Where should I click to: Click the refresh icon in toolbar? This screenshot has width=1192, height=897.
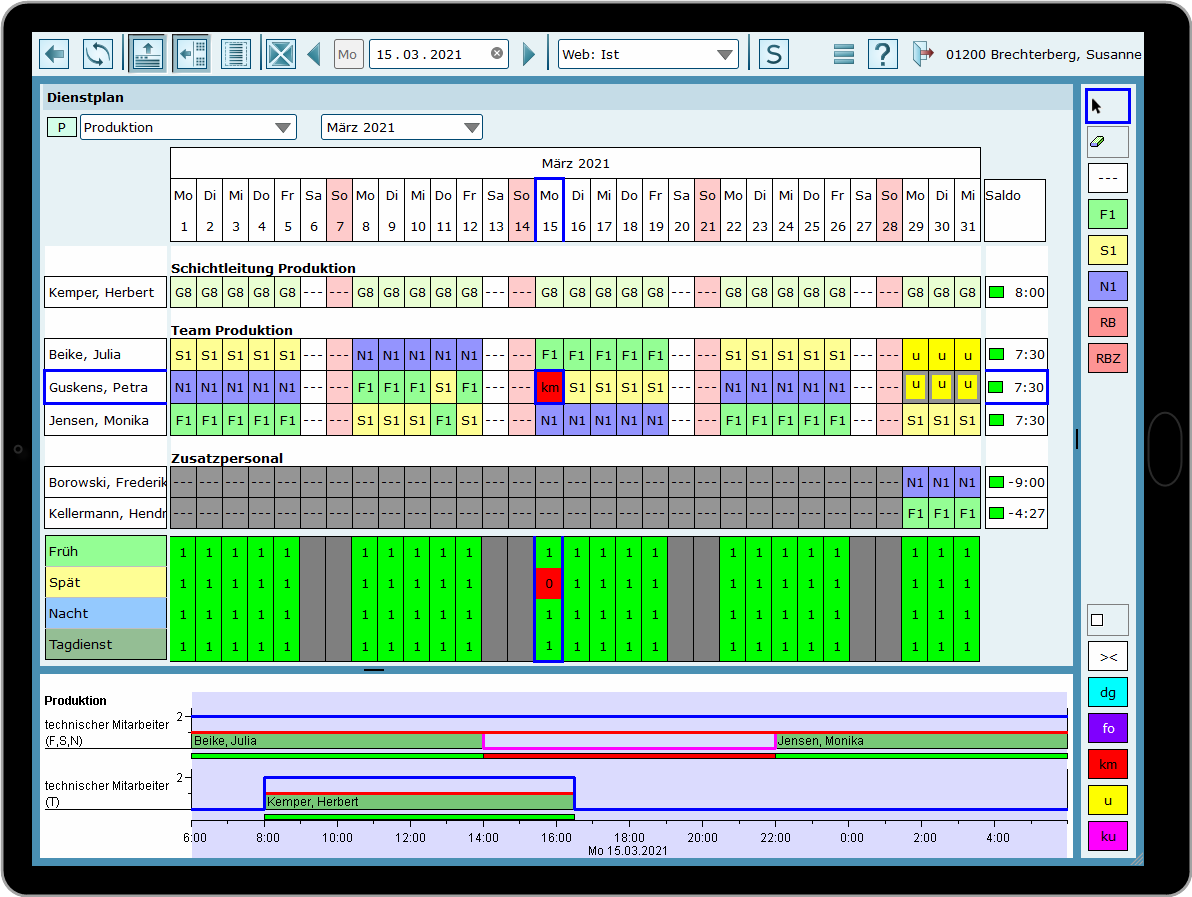pos(98,54)
